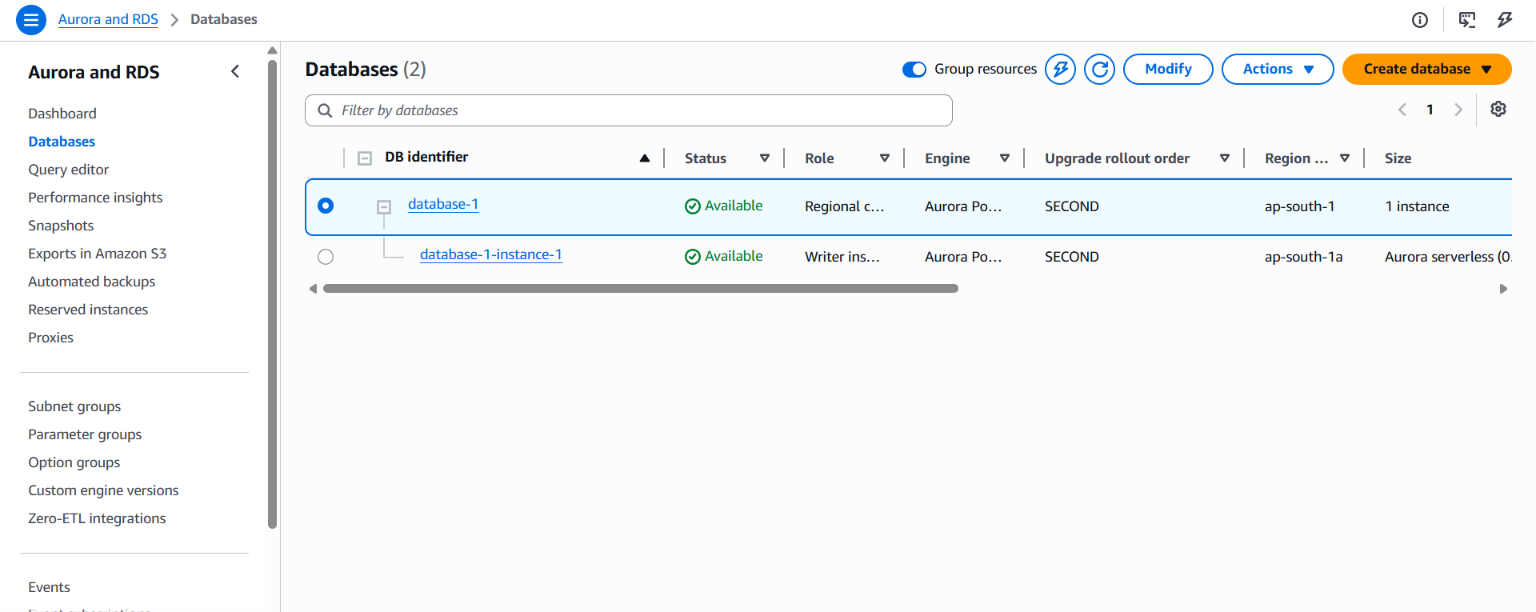Screen dimensions: 1536x612
Task: Open Snapshots in the sidebar
Action: [61, 226]
